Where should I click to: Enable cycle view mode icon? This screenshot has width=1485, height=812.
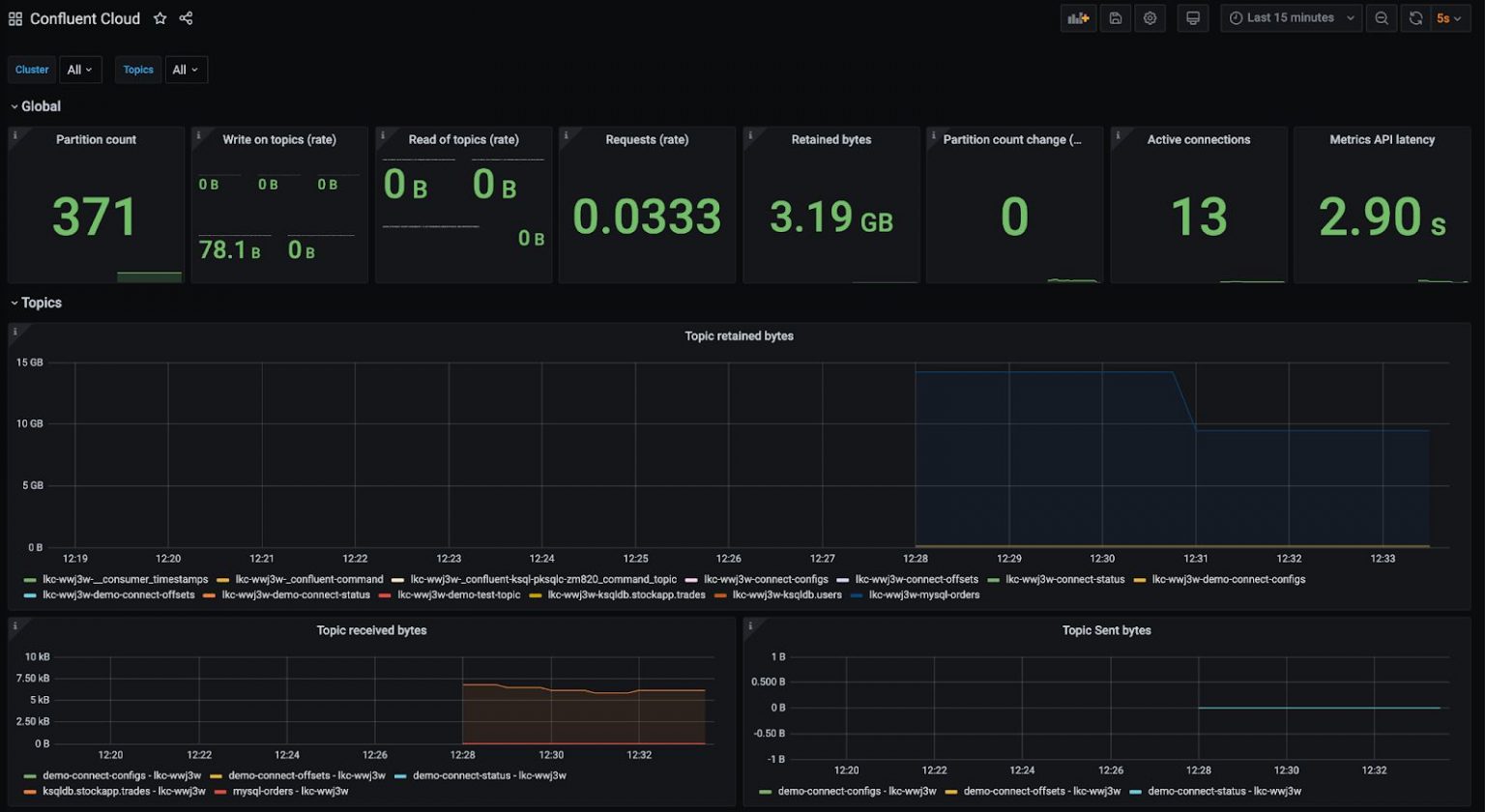(x=1193, y=18)
